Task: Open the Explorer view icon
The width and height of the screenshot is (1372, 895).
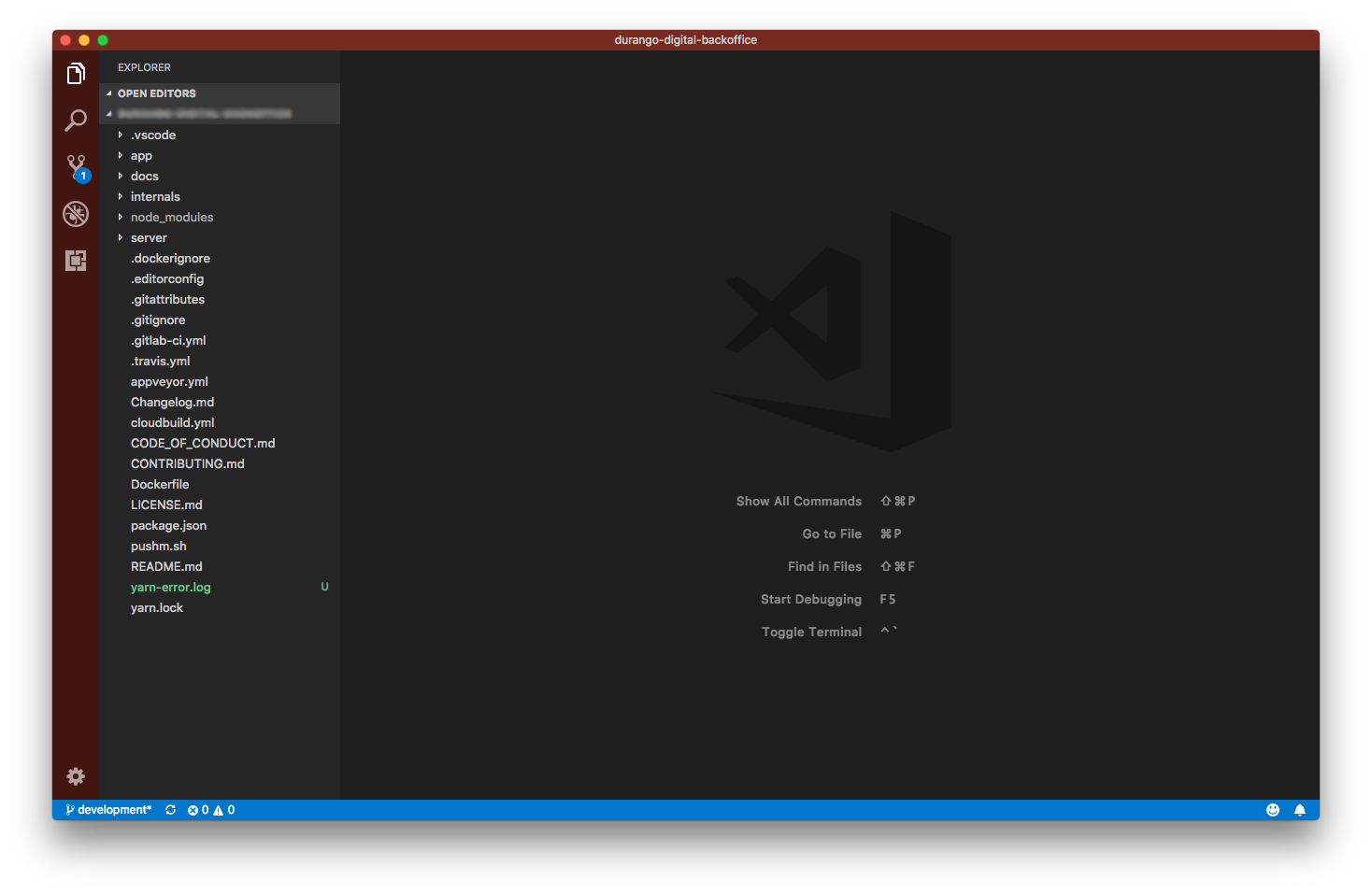Action: click(76, 73)
